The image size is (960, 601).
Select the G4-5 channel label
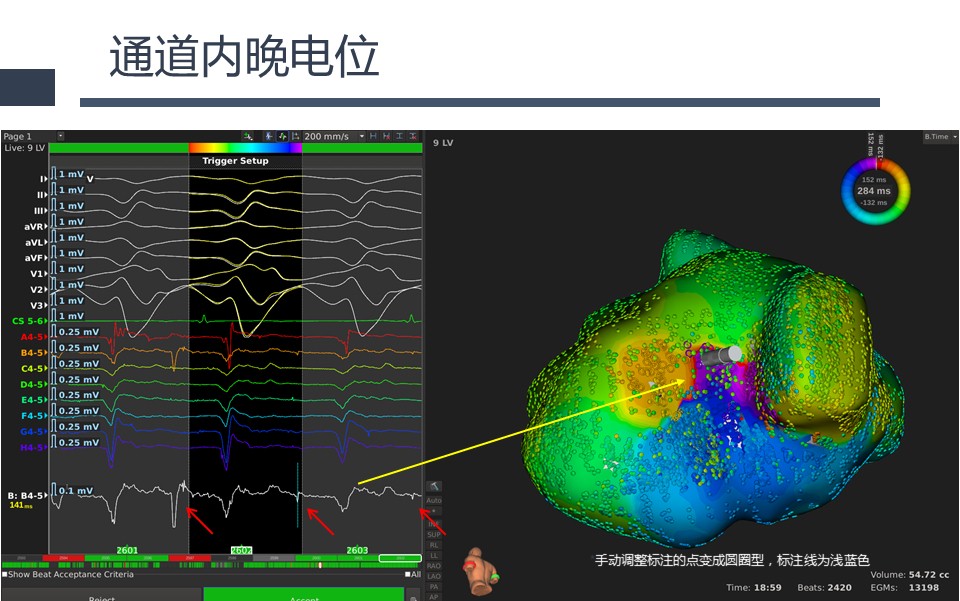(32, 431)
